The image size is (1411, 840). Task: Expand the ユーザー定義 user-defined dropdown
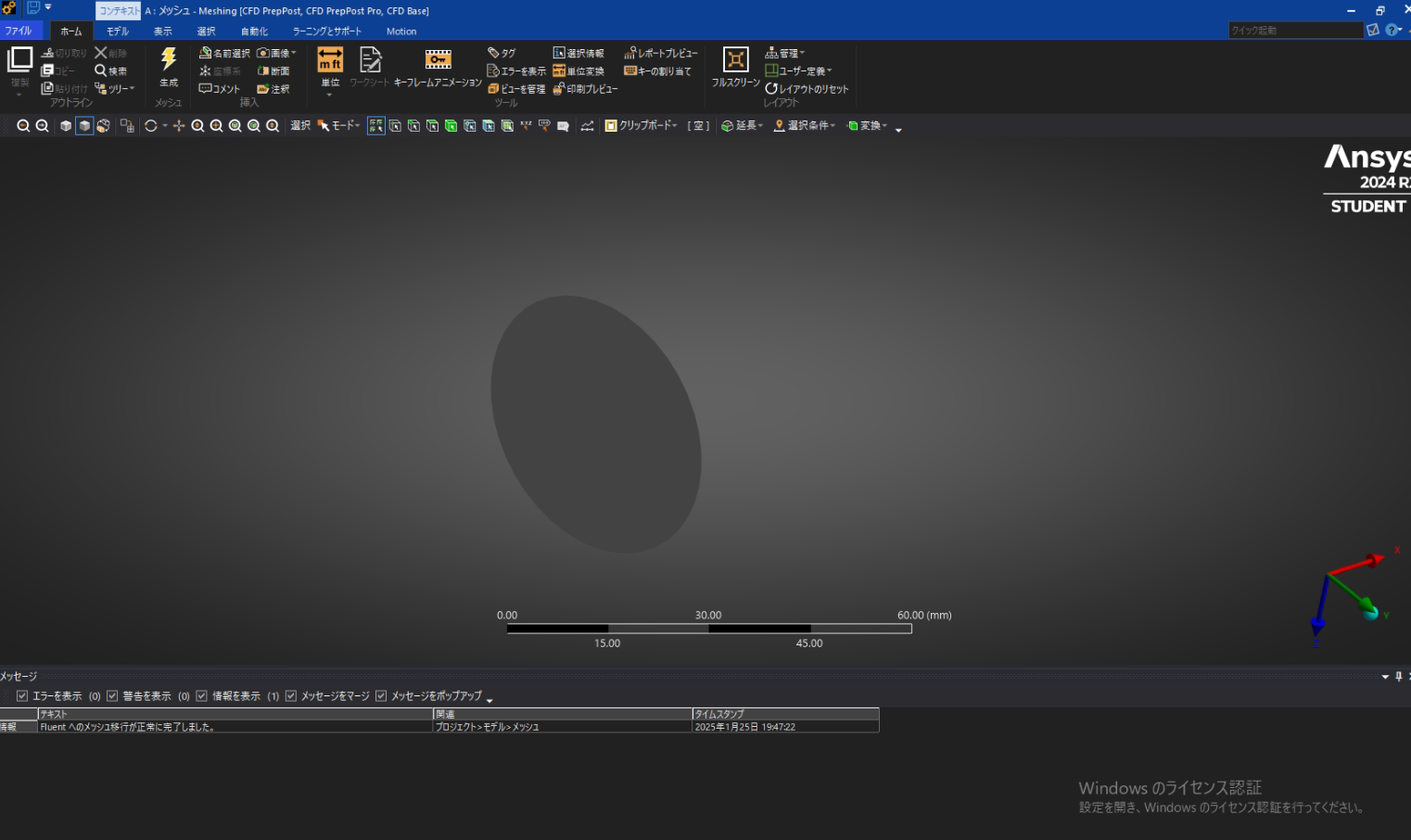click(x=798, y=70)
